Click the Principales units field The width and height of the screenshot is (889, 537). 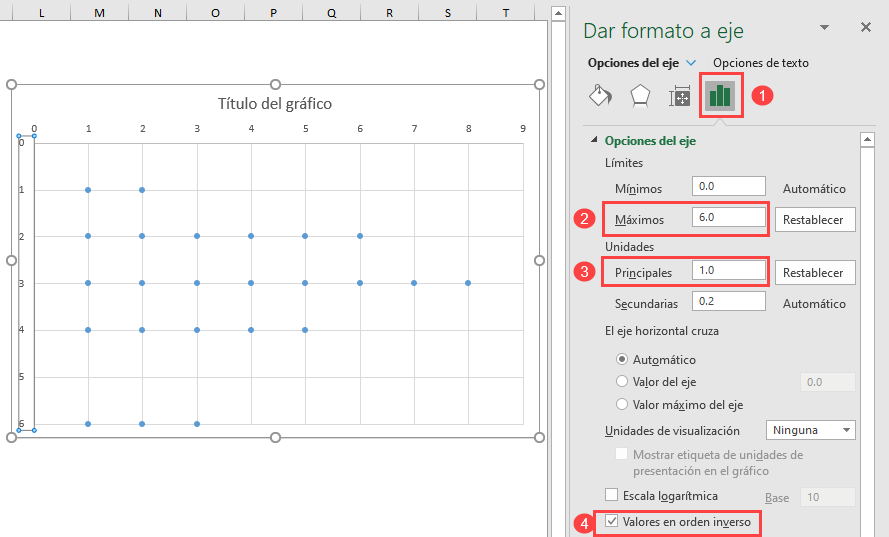pos(729,270)
